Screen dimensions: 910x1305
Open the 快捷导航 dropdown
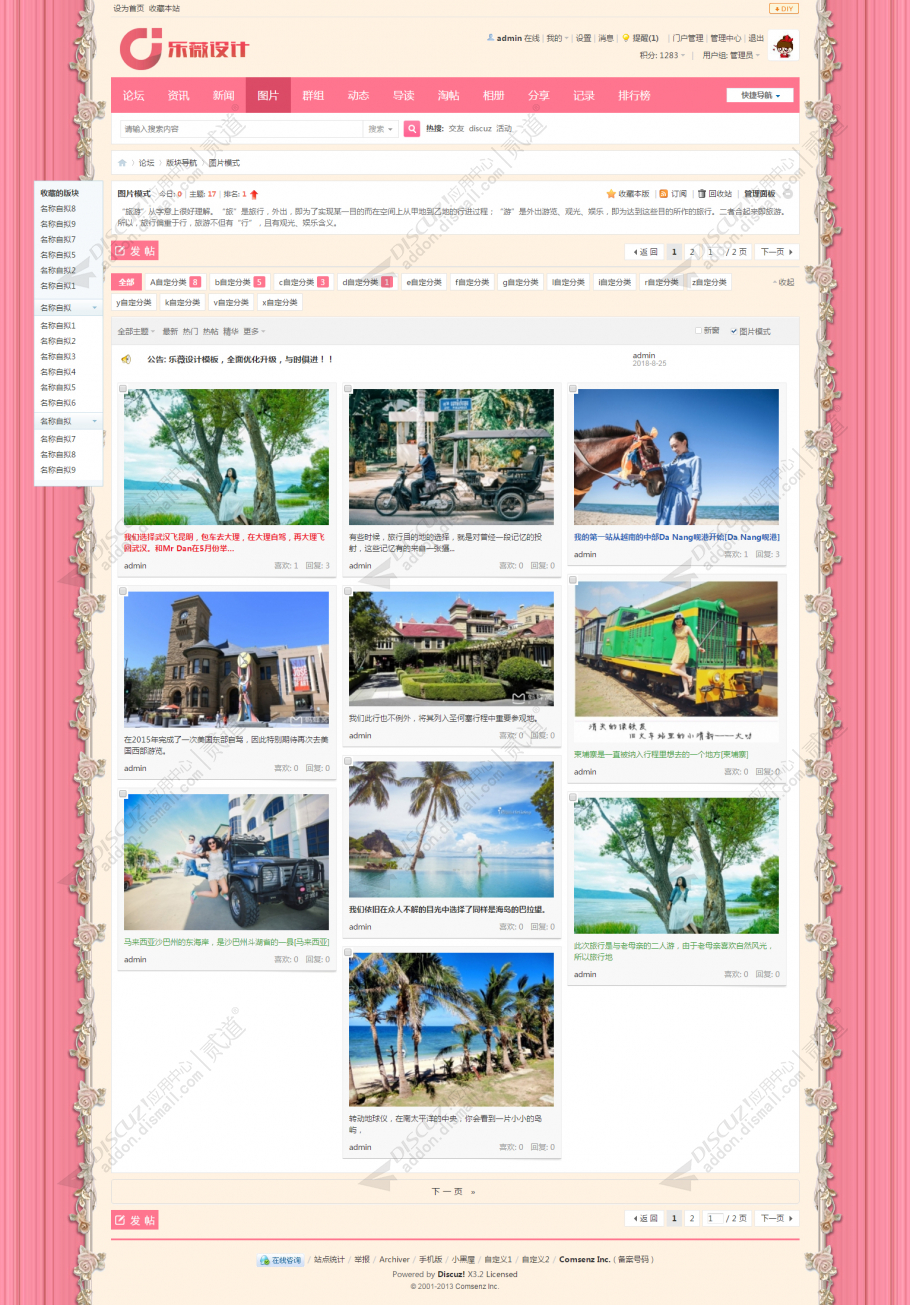pyautogui.click(x=761, y=95)
